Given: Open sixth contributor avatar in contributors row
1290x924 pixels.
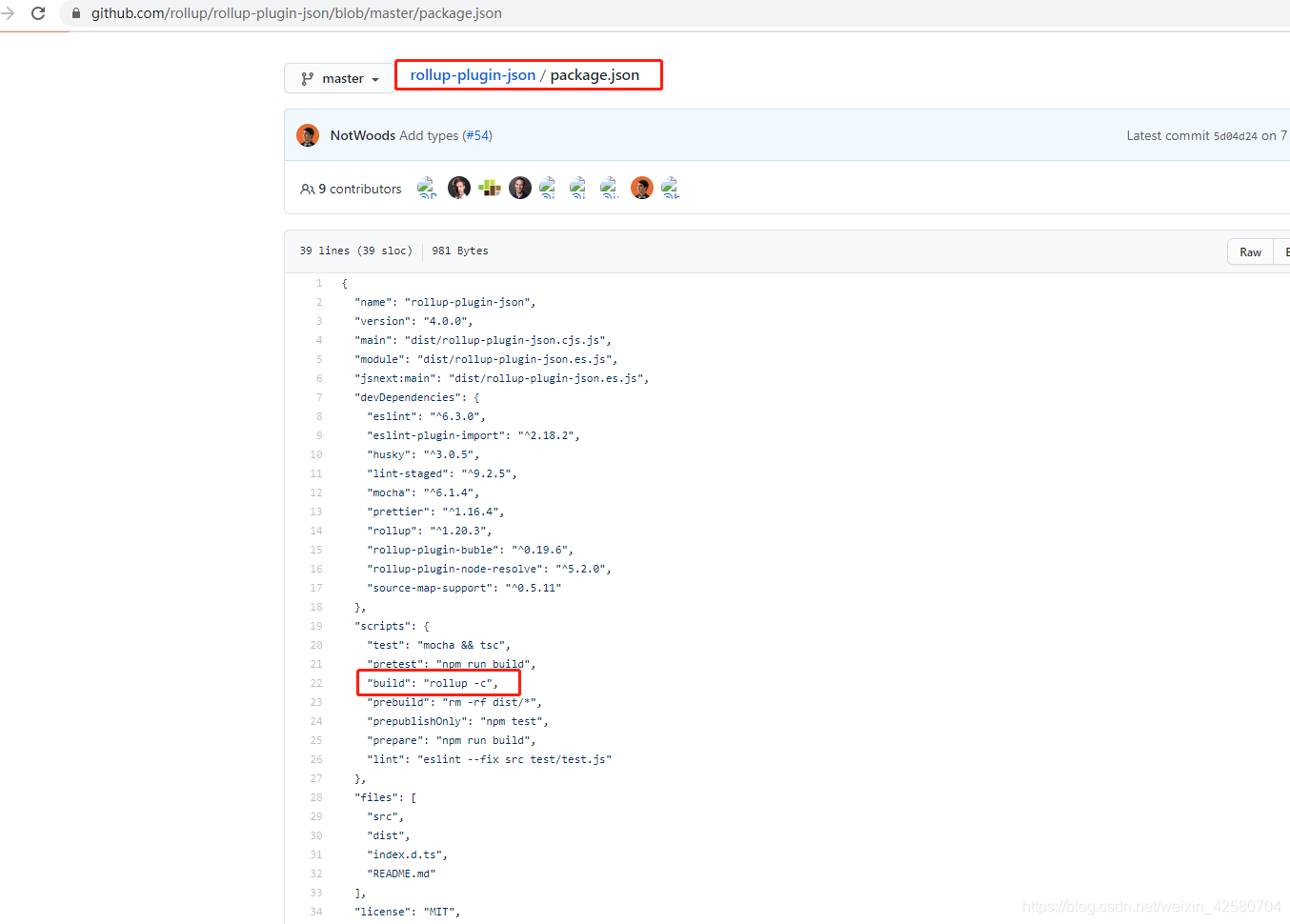Looking at the screenshot, I should click(578, 188).
